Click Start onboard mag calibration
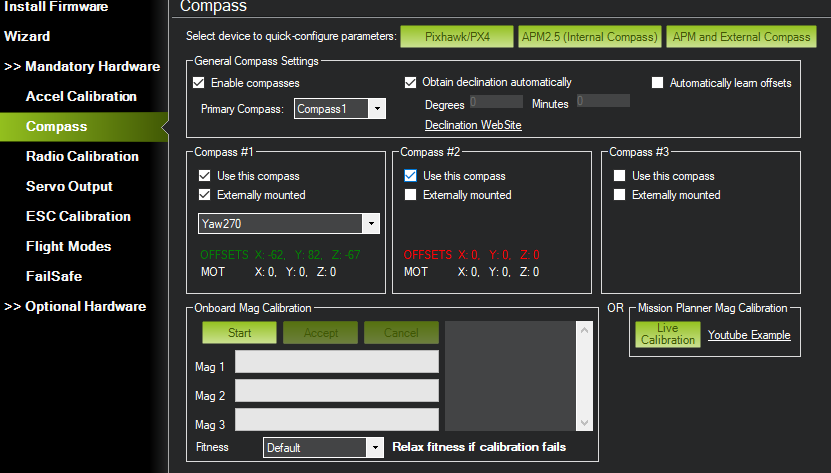The width and height of the screenshot is (831, 473). tap(239, 332)
